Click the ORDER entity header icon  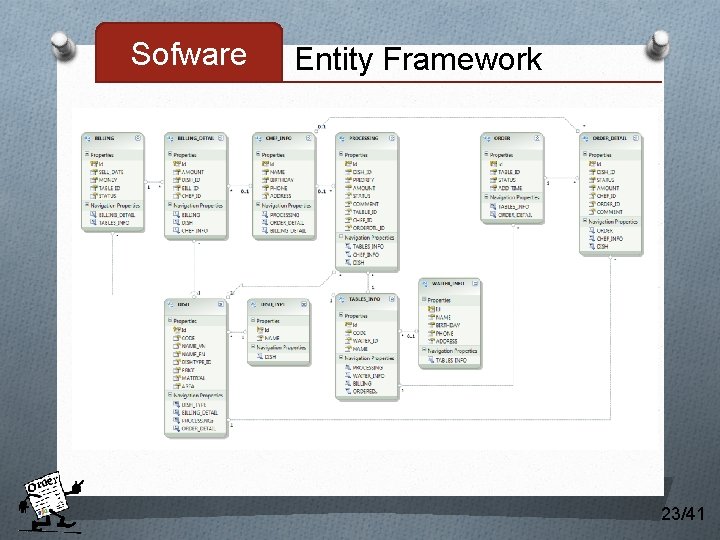coord(487,138)
